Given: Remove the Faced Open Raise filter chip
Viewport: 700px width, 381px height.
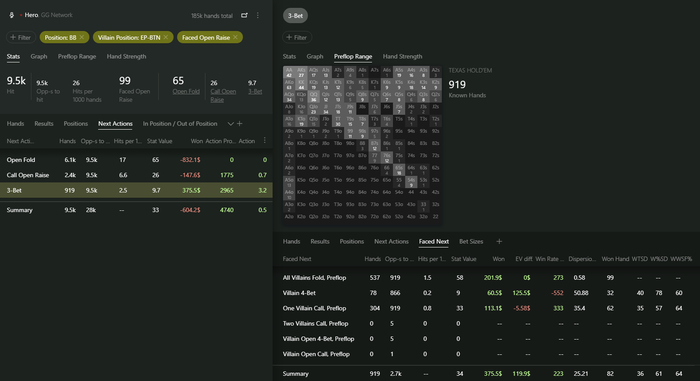Looking at the screenshot, I should pyautogui.click(x=235, y=38).
